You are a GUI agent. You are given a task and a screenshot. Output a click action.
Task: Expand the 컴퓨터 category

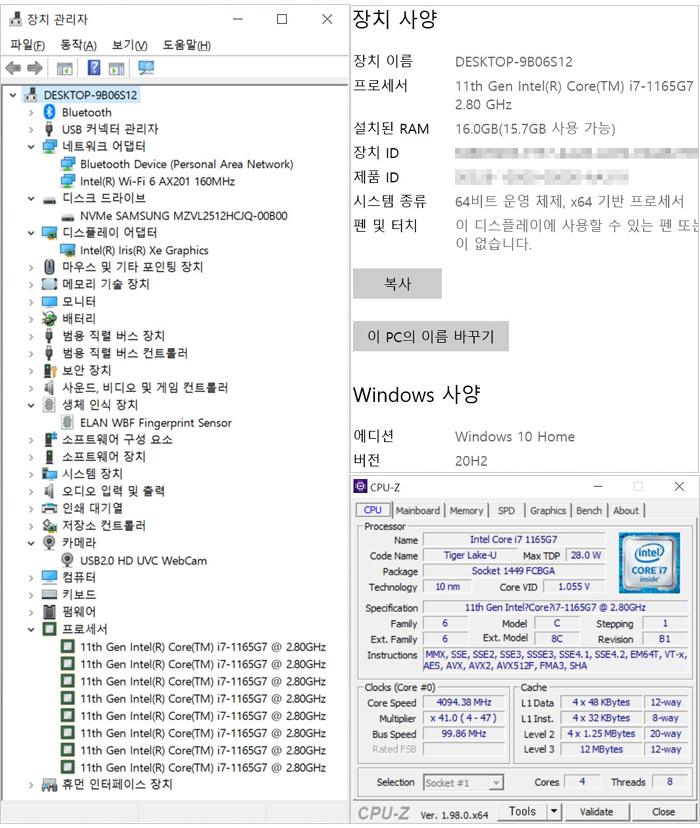coord(31,578)
